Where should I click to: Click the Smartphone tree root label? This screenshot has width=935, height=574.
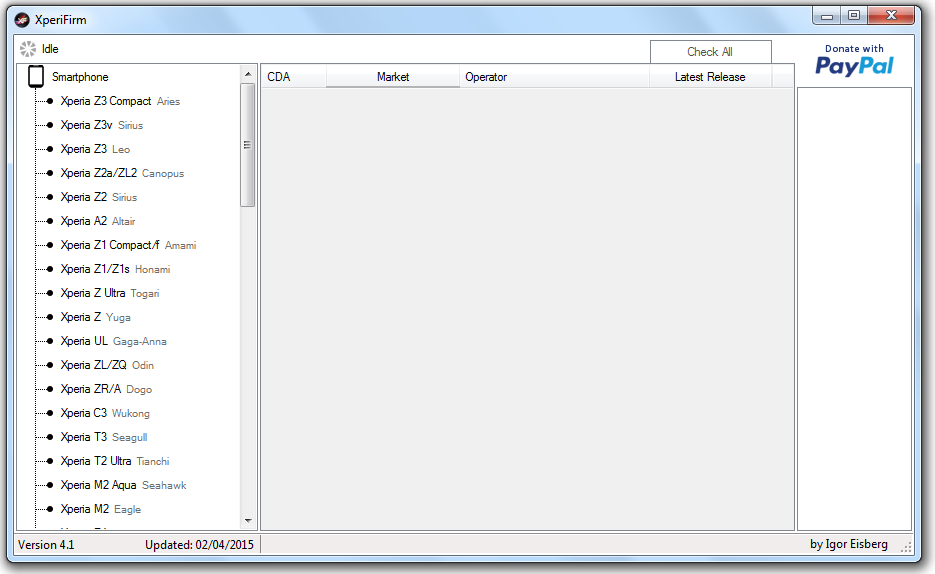tap(80, 77)
